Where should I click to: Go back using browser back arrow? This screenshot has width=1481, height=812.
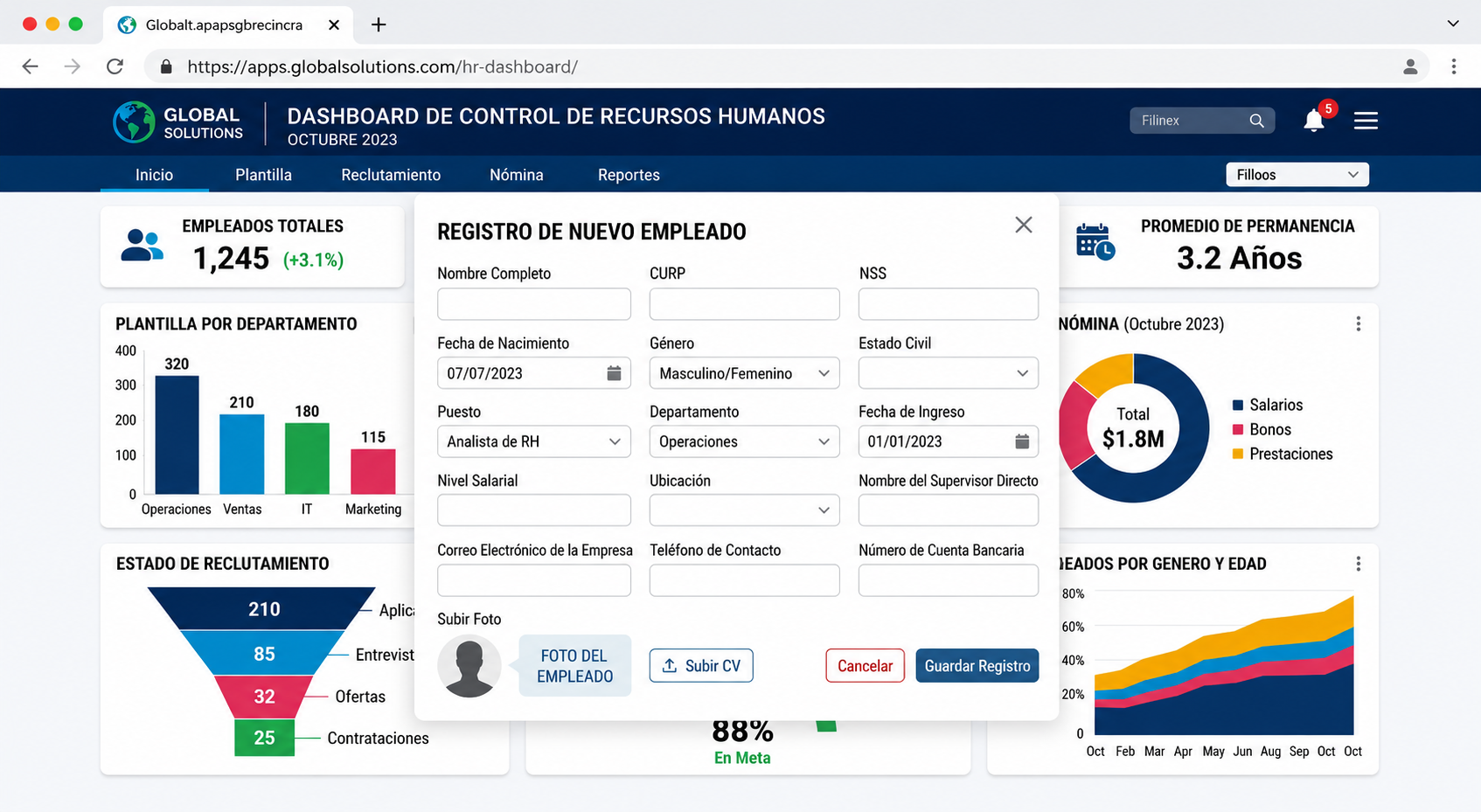31,66
